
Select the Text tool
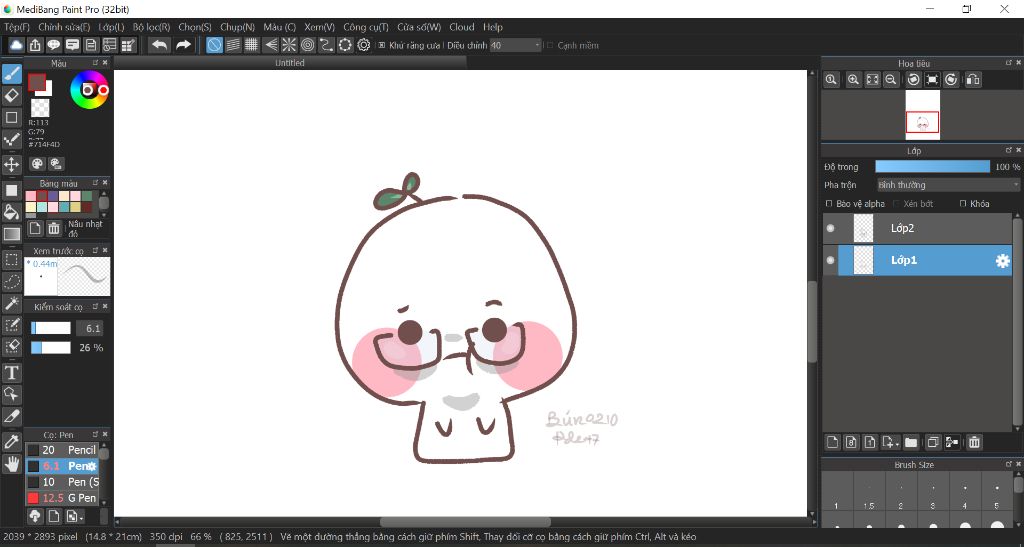click(12, 373)
